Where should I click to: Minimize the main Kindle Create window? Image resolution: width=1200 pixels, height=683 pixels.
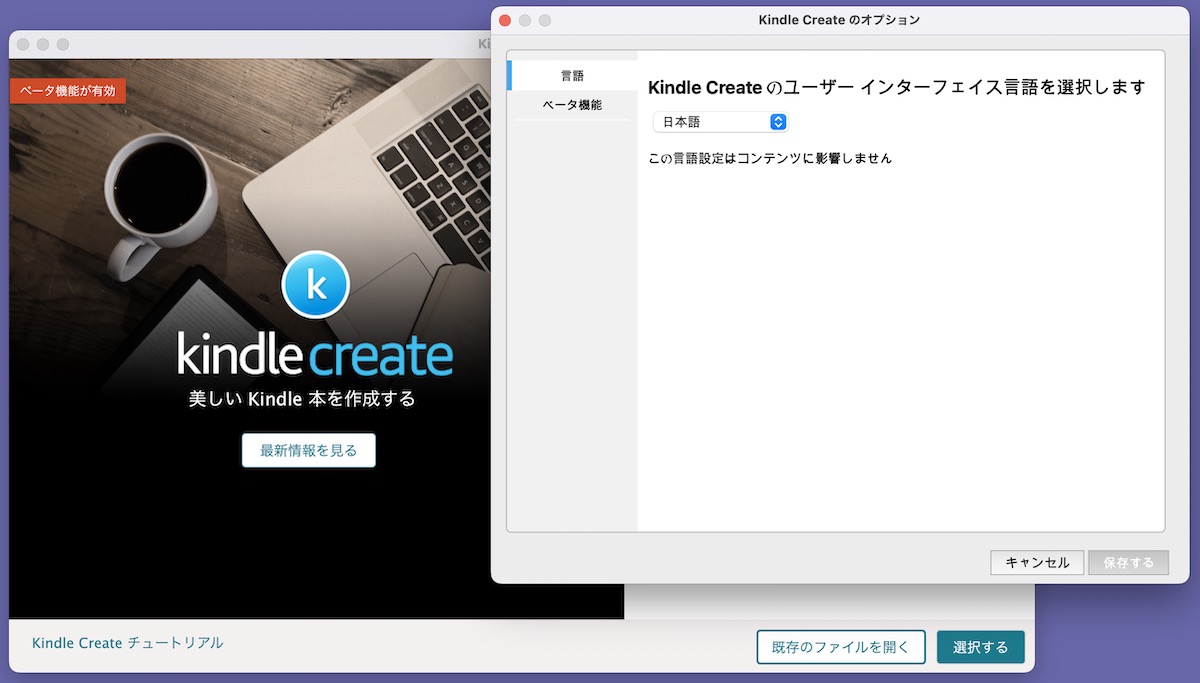(43, 44)
